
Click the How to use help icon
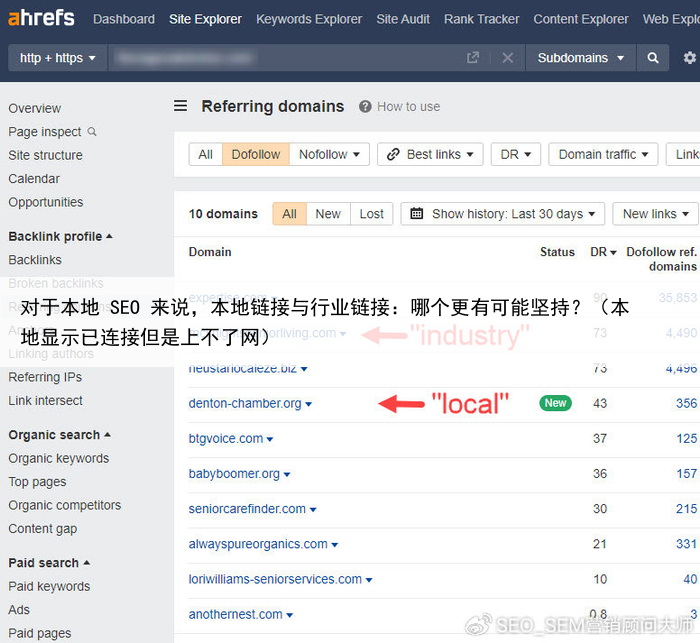(366, 107)
